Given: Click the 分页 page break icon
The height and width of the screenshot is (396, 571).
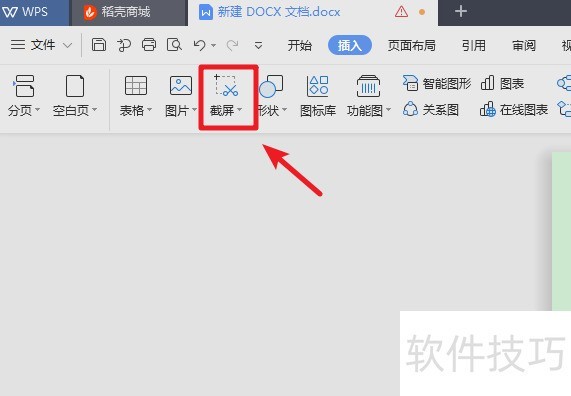Looking at the screenshot, I should pos(24,86).
